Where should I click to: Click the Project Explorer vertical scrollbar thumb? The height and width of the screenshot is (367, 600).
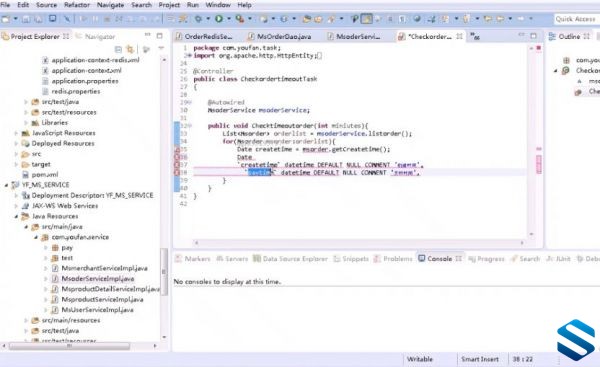(x=164, y=272)
